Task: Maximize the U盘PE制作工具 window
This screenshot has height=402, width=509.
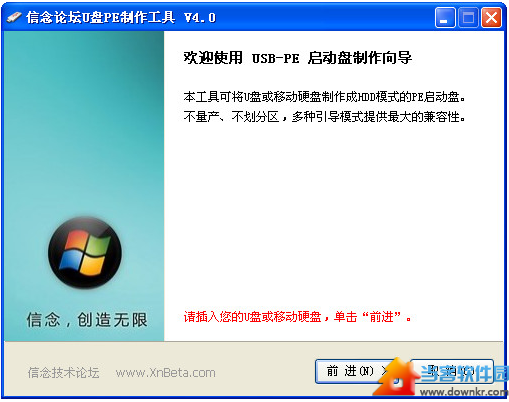Action: (x=468, y=17)
